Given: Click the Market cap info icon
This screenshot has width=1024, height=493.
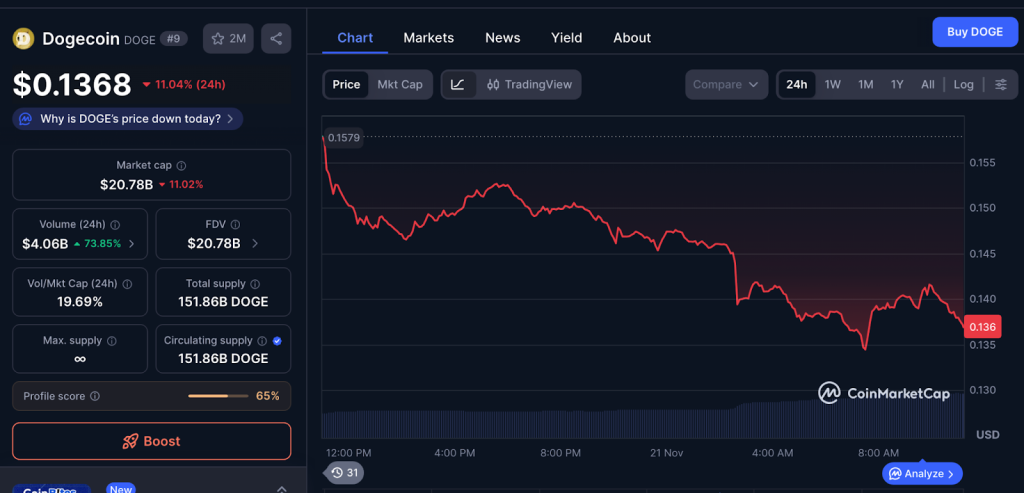Looking at the screenshot, I should pyautogui.click(x=181, y=166).
